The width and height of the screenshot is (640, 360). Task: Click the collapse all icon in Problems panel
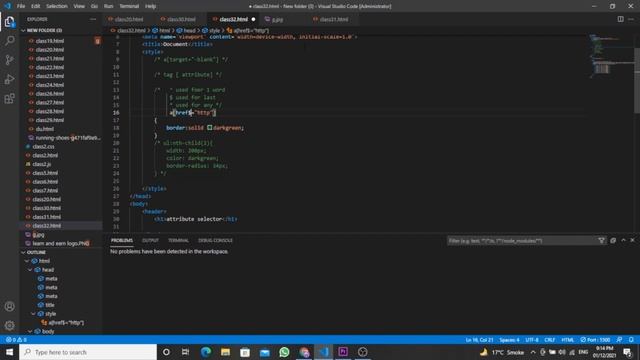point(613,241)
